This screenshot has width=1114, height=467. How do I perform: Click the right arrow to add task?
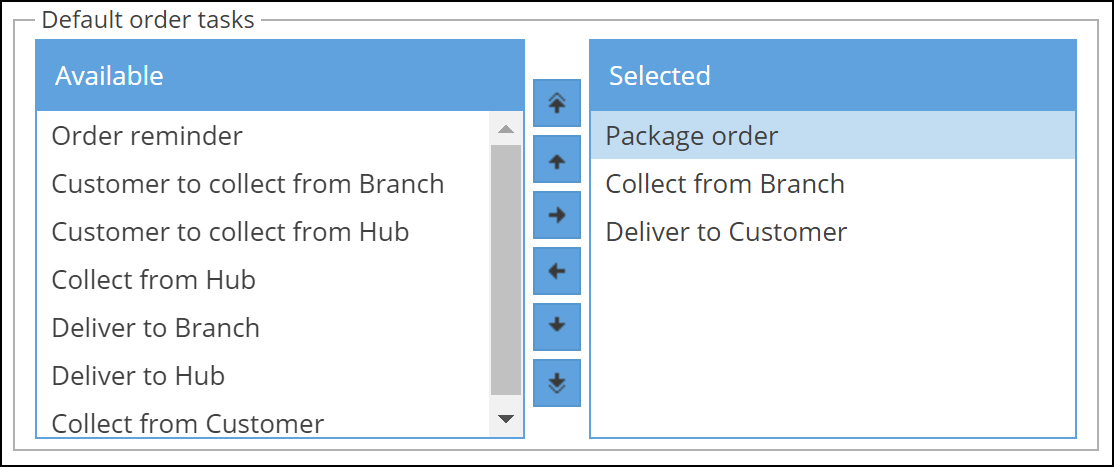click(557, 215)
